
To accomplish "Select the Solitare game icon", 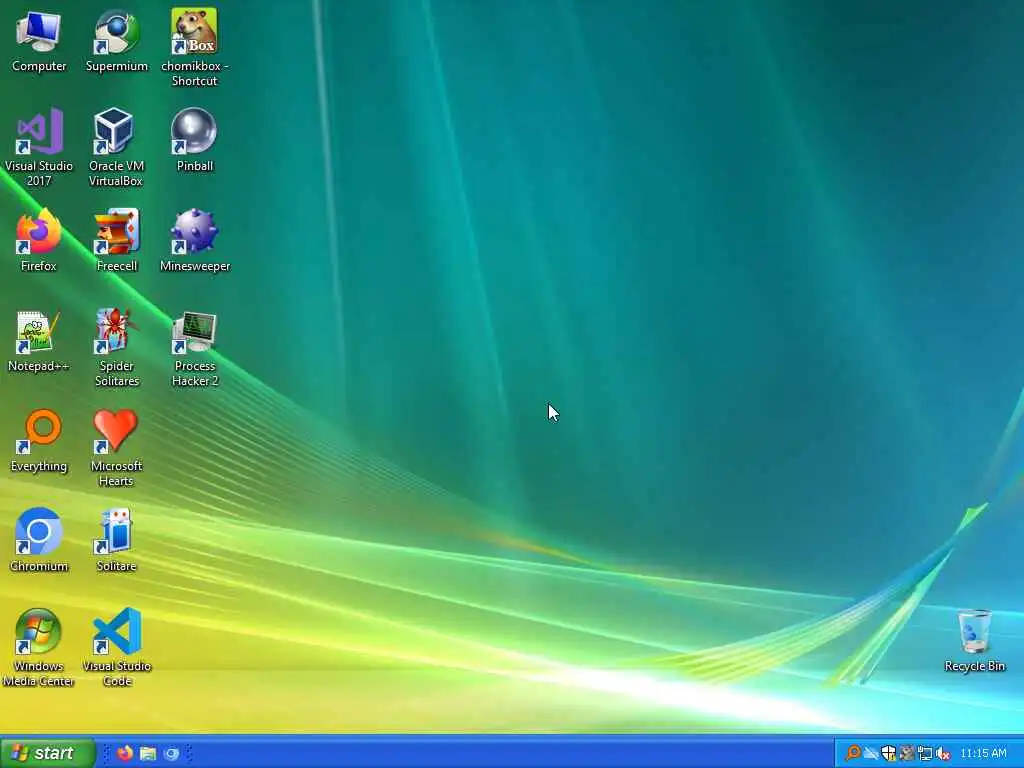I will coord(116,540).
